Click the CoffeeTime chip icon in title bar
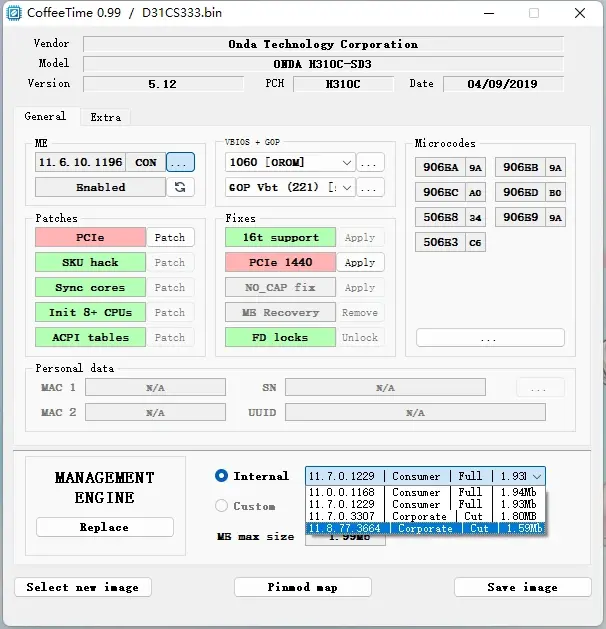The width and height of the screenshot is (606, 629). (14, 13)
